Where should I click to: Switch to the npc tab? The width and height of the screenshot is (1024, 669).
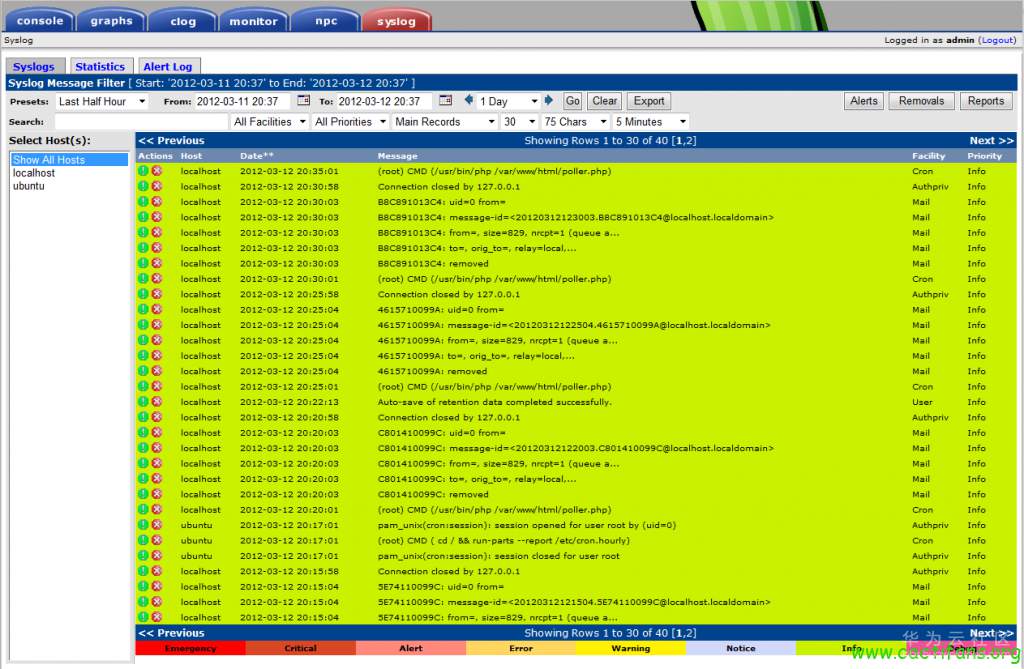(x=326, y=21)
